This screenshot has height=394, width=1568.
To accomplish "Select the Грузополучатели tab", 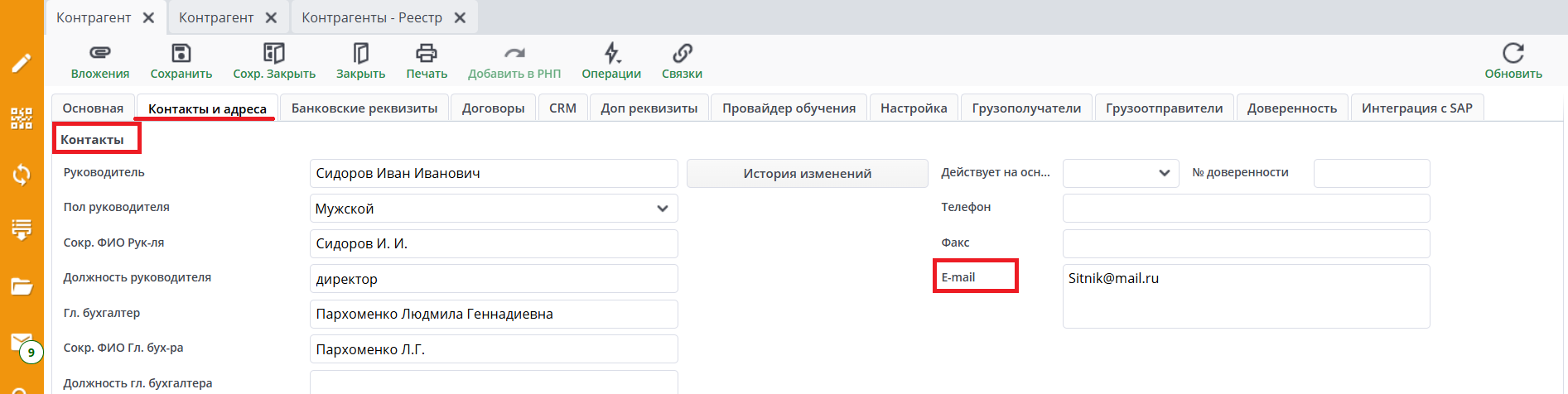I will coord(1026,108).
